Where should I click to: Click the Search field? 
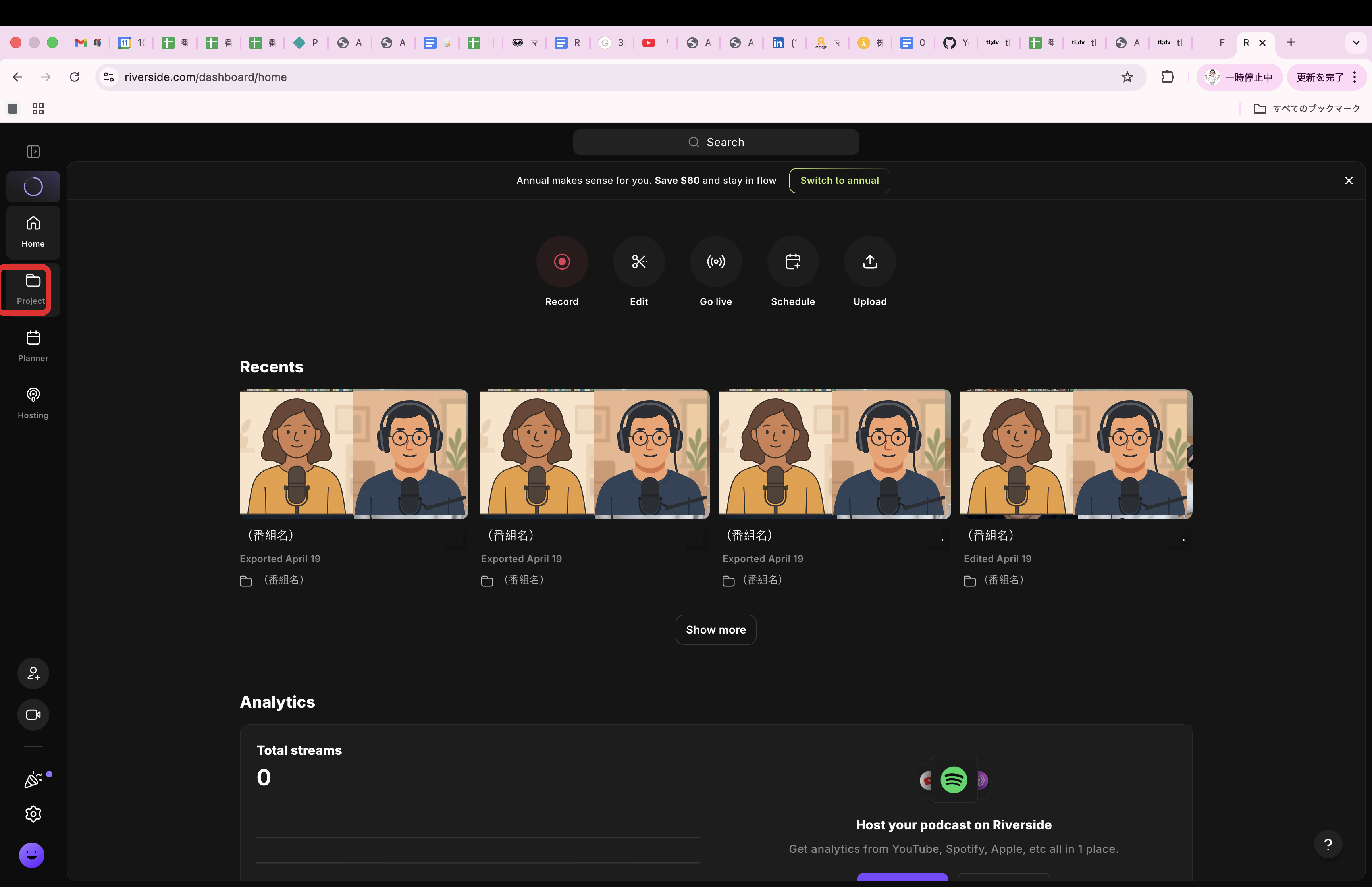716,142
